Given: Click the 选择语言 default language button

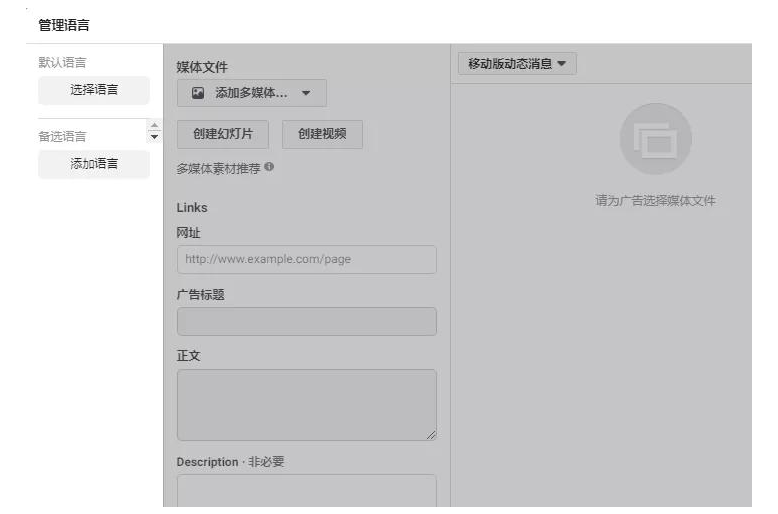Looking at the screenshot, I should pyautogui.click(x=94, y=90).
